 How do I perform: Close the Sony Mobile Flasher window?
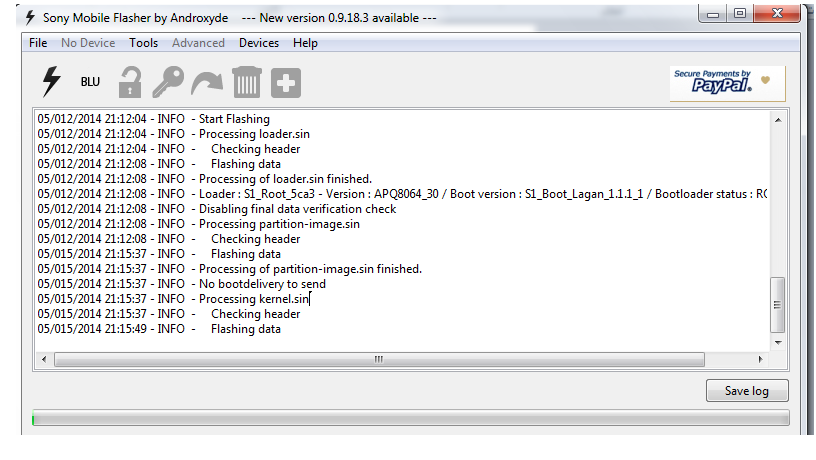coord(777,14)
